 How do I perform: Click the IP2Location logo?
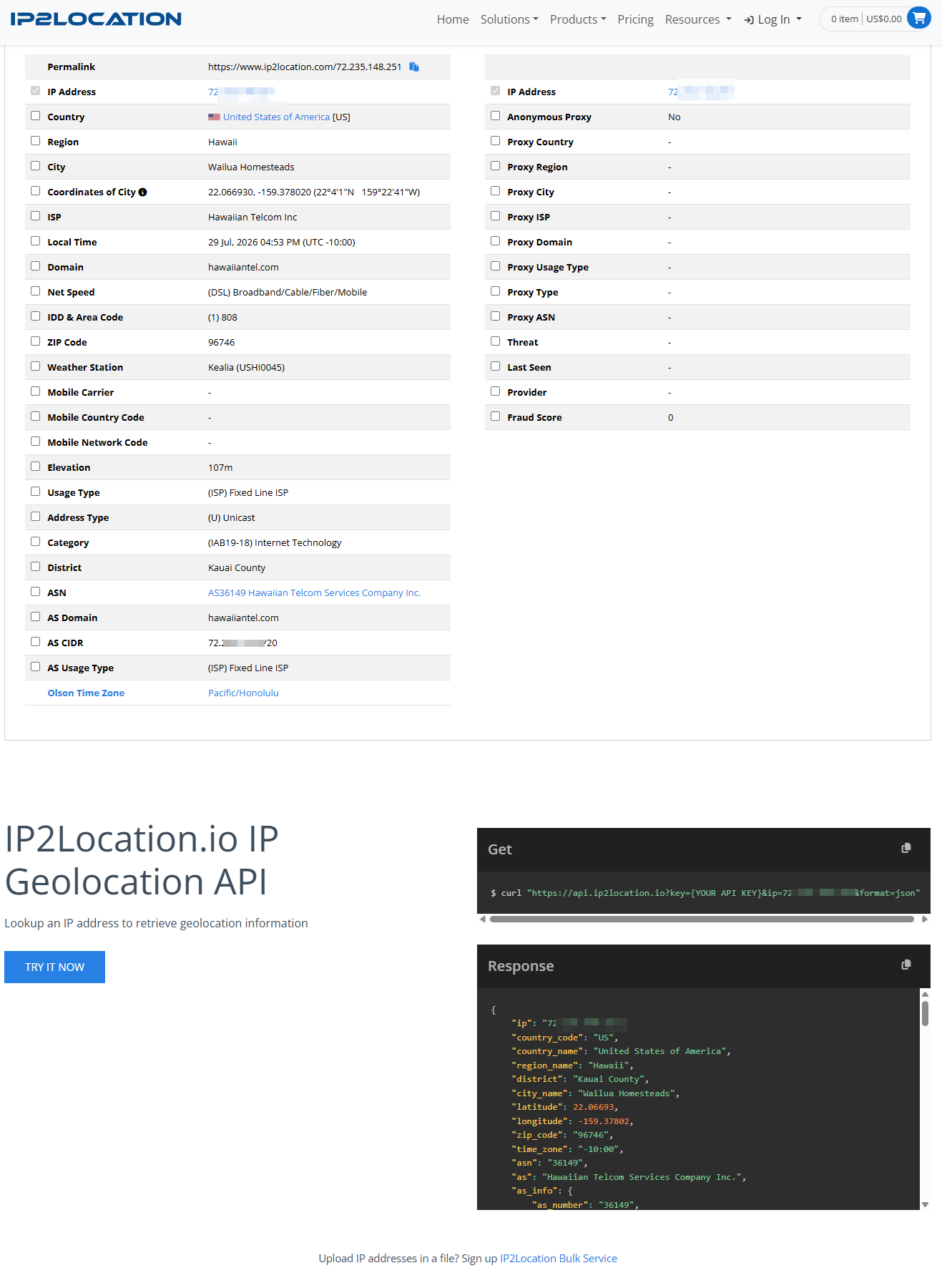[96, 19]
